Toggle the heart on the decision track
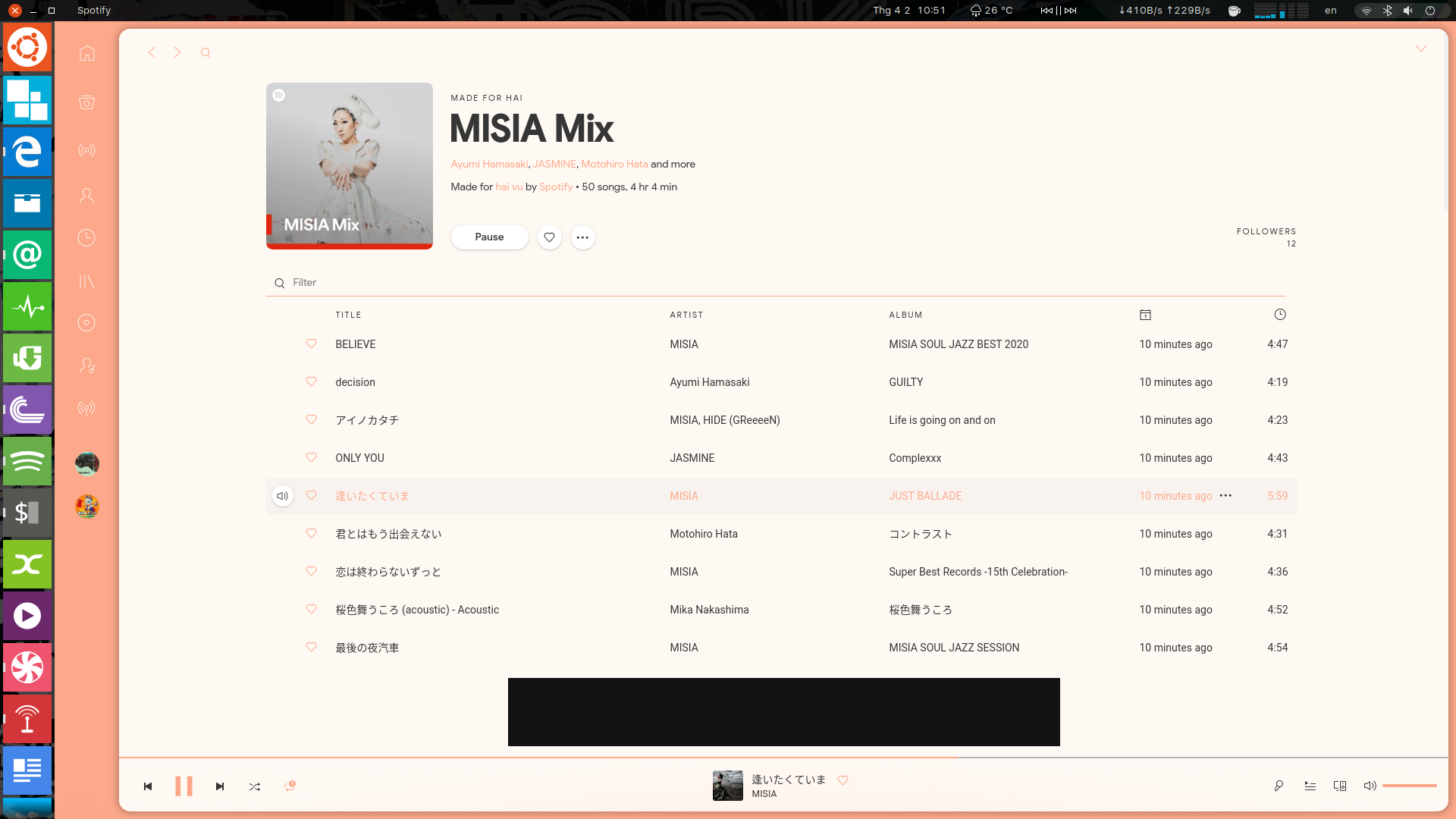This screenshot has width=1456, height=819. coord(311,381)
